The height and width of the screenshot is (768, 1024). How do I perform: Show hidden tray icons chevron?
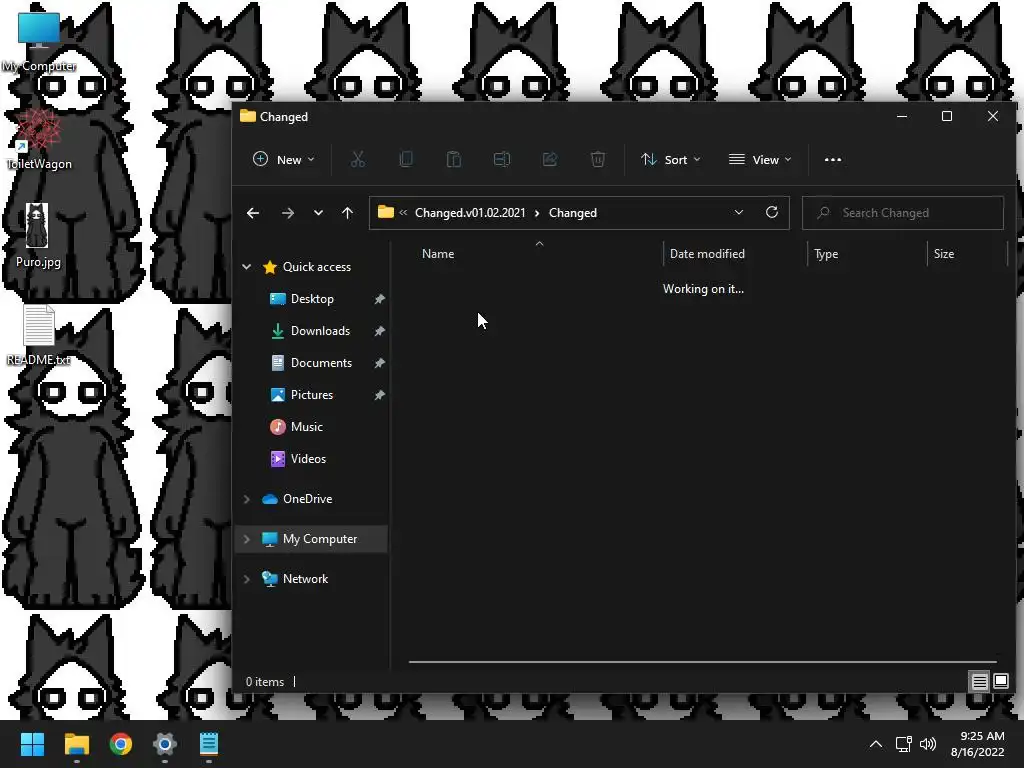tap(876, 744)
